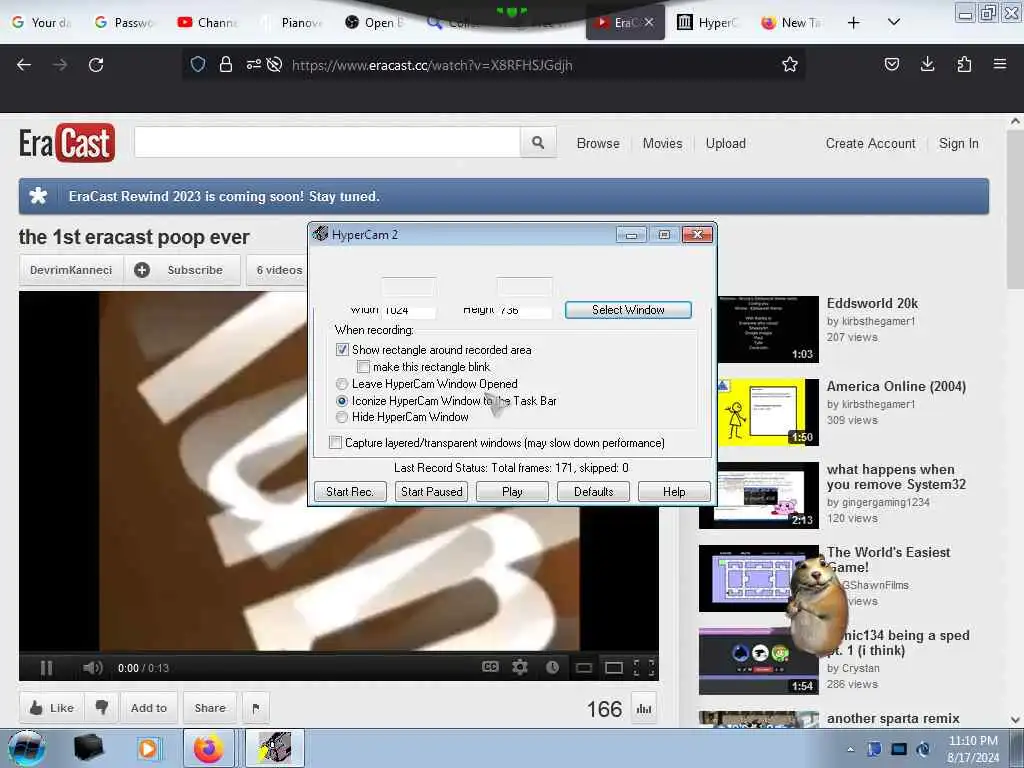1024x768 pixels.
Task: Select Iconize HyperCam Window to Task Bar
Action: (x=342, y=400)
